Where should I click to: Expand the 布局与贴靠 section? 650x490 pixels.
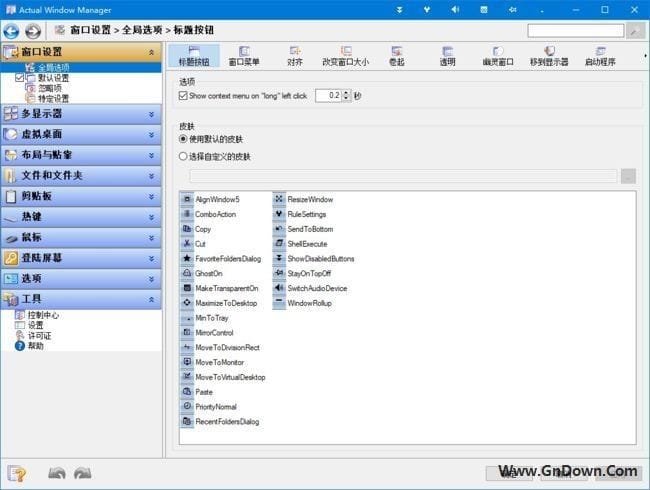pyautogui.click(x=151, y=155)
